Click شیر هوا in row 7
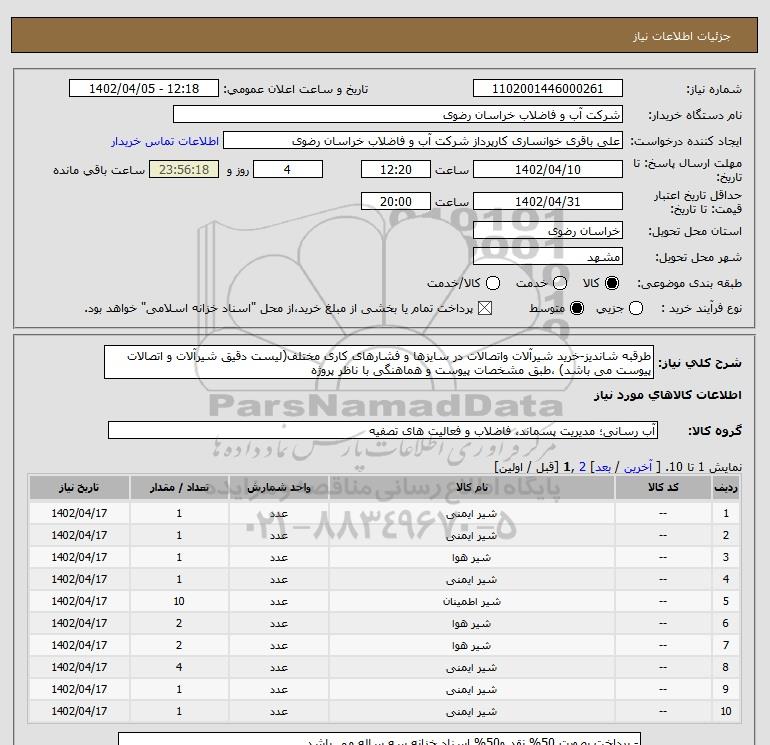The height and width of the screenshot is (745, 770). click(471, 645)
